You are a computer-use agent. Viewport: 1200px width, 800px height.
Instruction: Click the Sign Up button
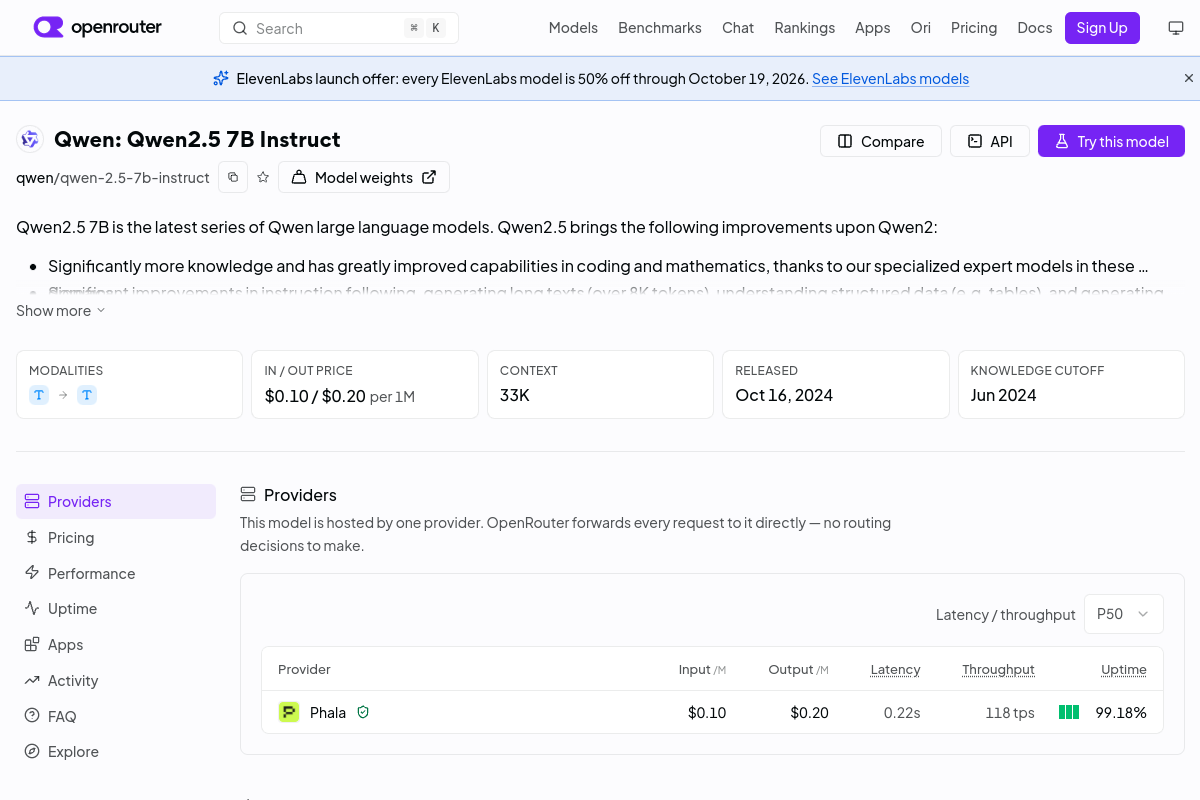(1102, 28)
